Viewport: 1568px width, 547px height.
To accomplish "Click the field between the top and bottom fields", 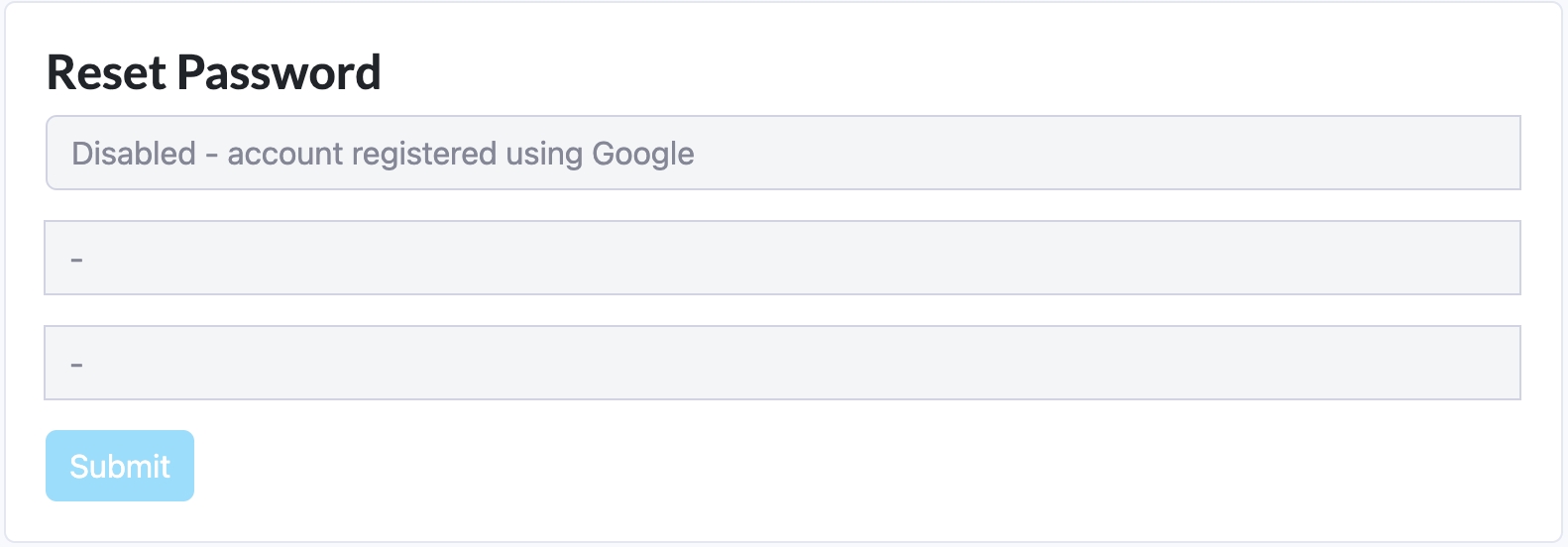I will (x=783, y=258).
